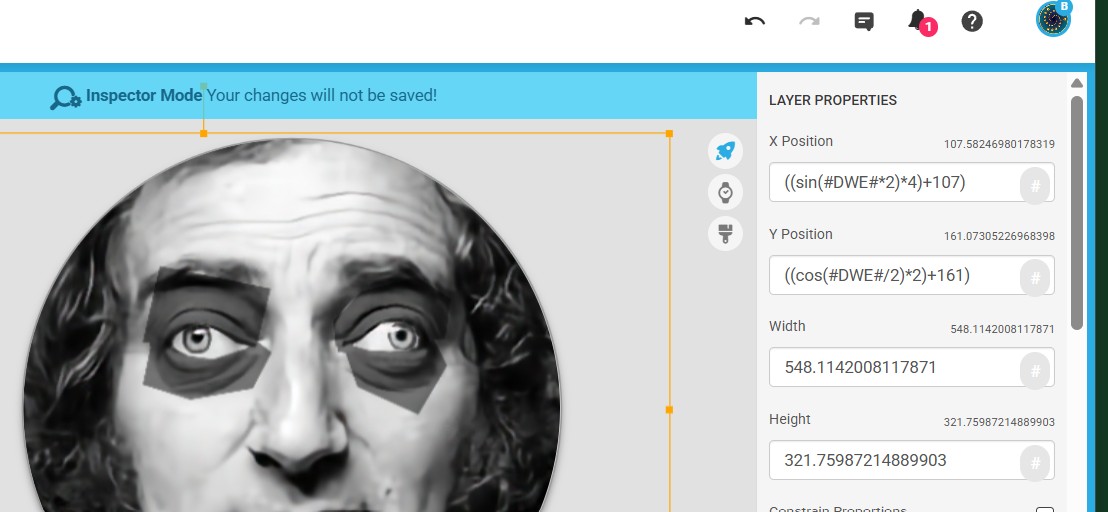The height and width of the screenshot is (512, 1108).
Task: Click the Y Position label
Action: pyautogui.click(x=801, y=234)
